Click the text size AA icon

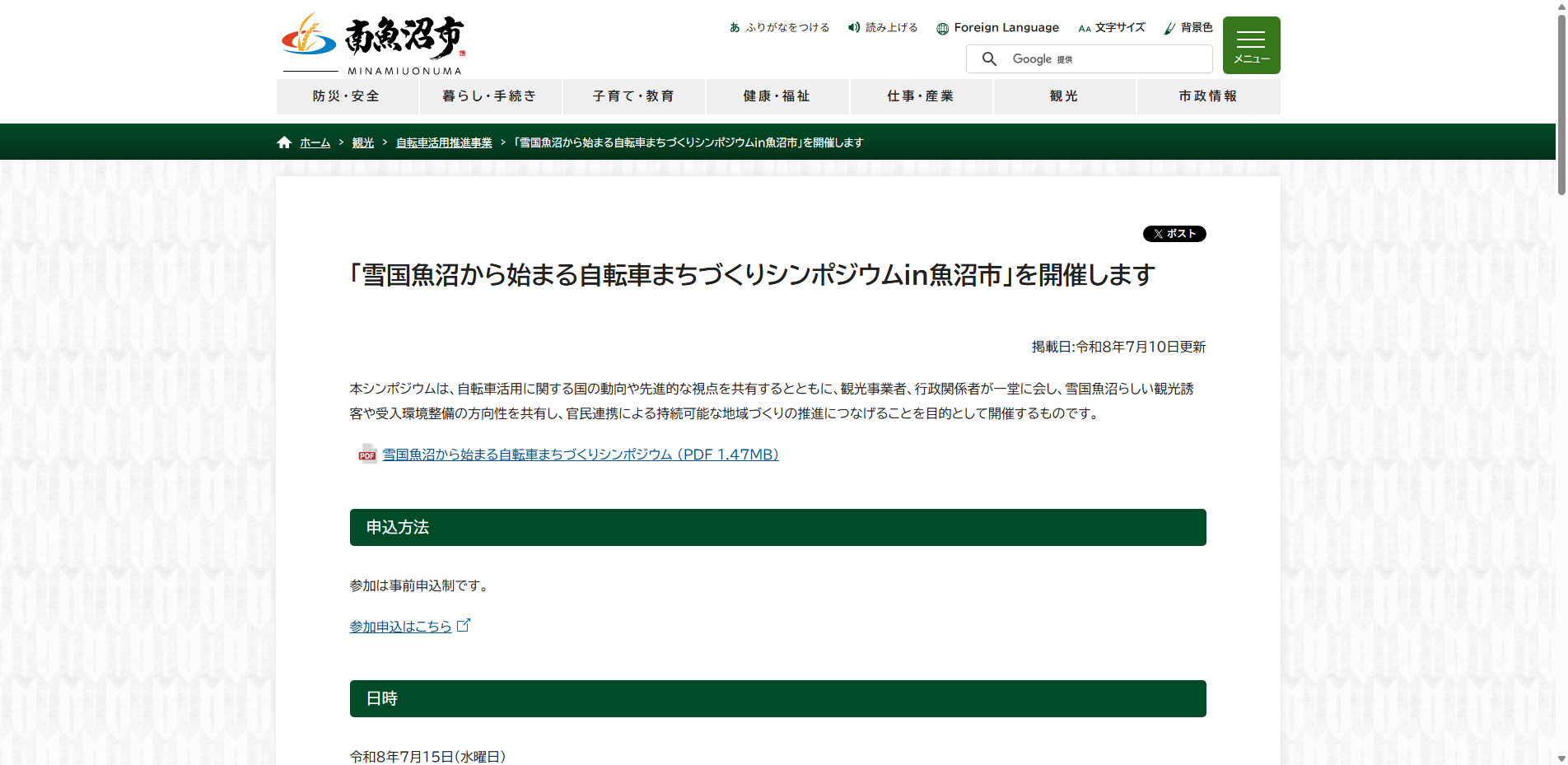click(x=1085, y=28)
